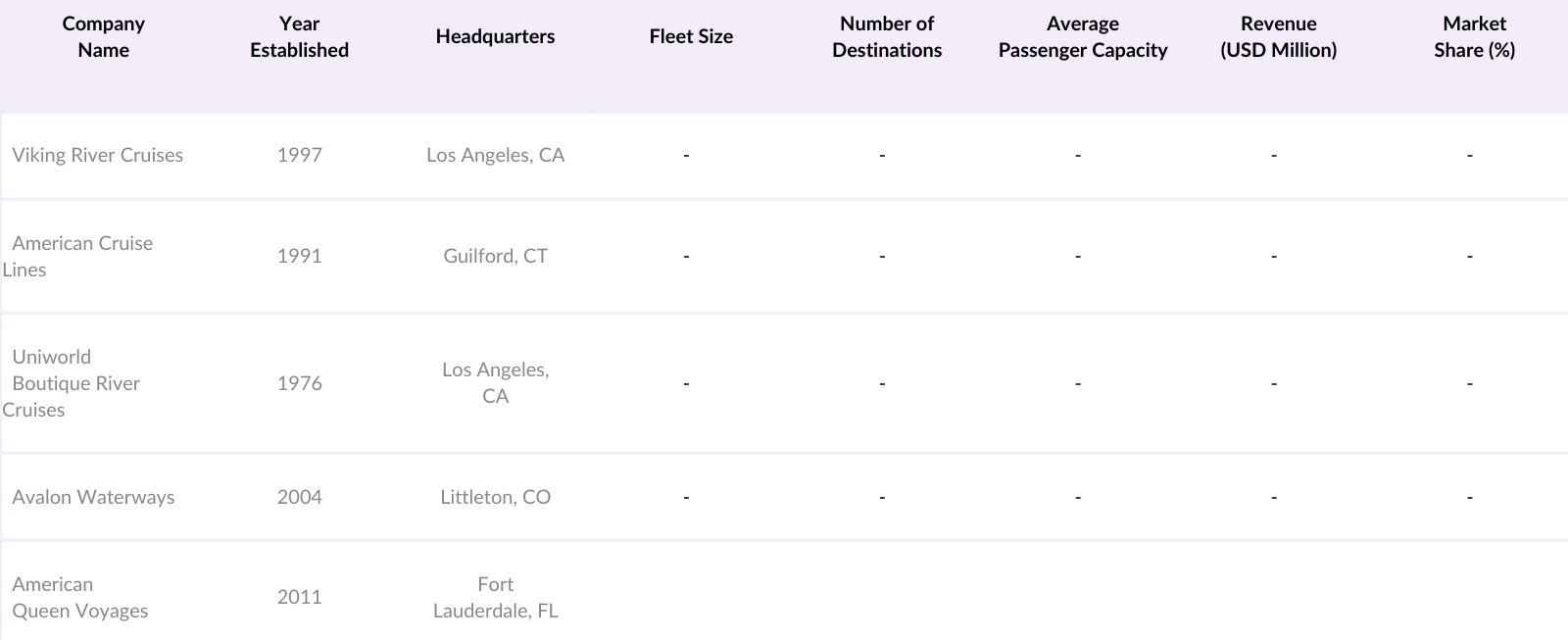
Task: Select the Market Share (%) header
Action: (1474, 37)
